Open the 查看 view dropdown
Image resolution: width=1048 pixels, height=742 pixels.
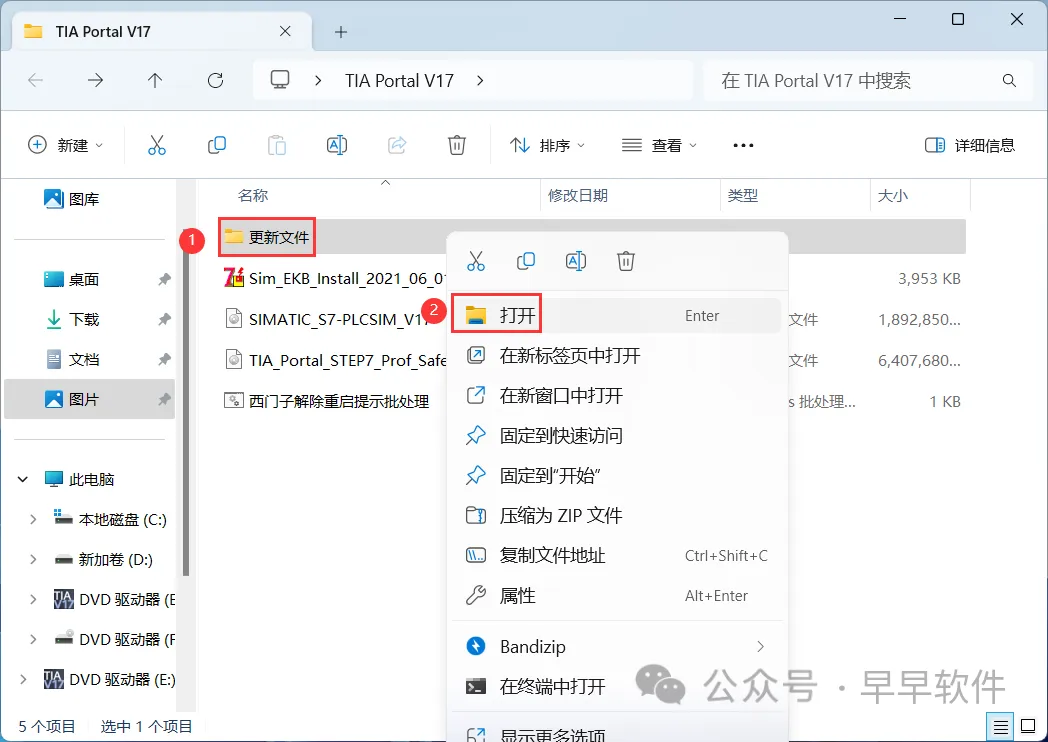pos(659,145)
